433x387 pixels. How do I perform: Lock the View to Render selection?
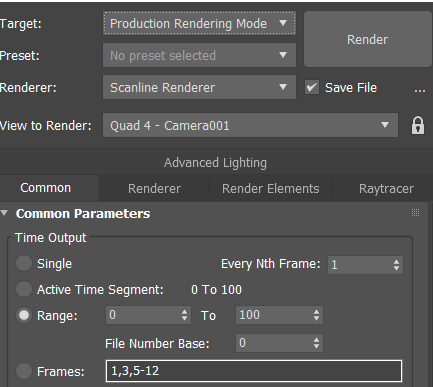[x=418, y=125]
